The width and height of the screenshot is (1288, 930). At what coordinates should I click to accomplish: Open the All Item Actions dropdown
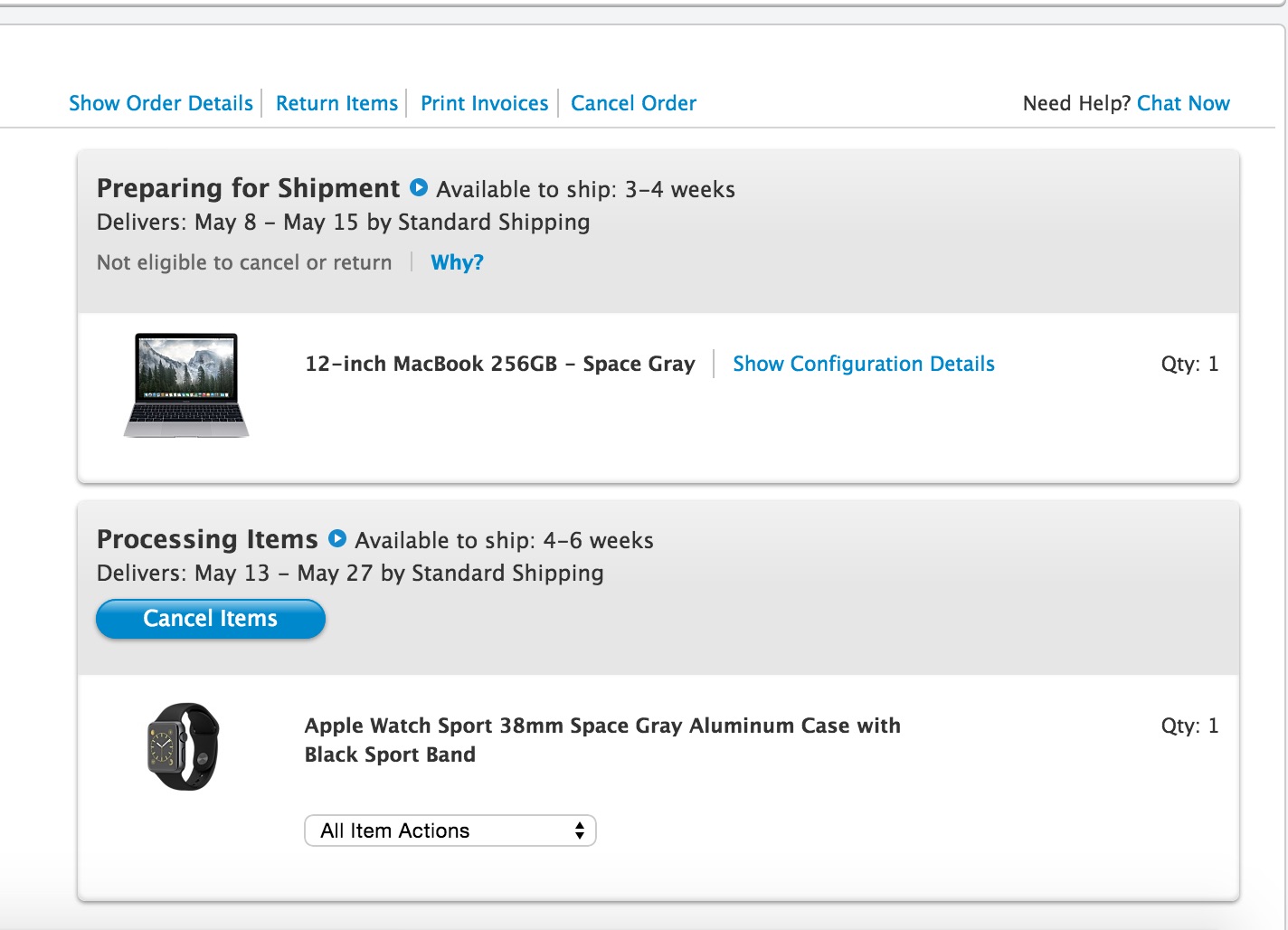point(450,830)
